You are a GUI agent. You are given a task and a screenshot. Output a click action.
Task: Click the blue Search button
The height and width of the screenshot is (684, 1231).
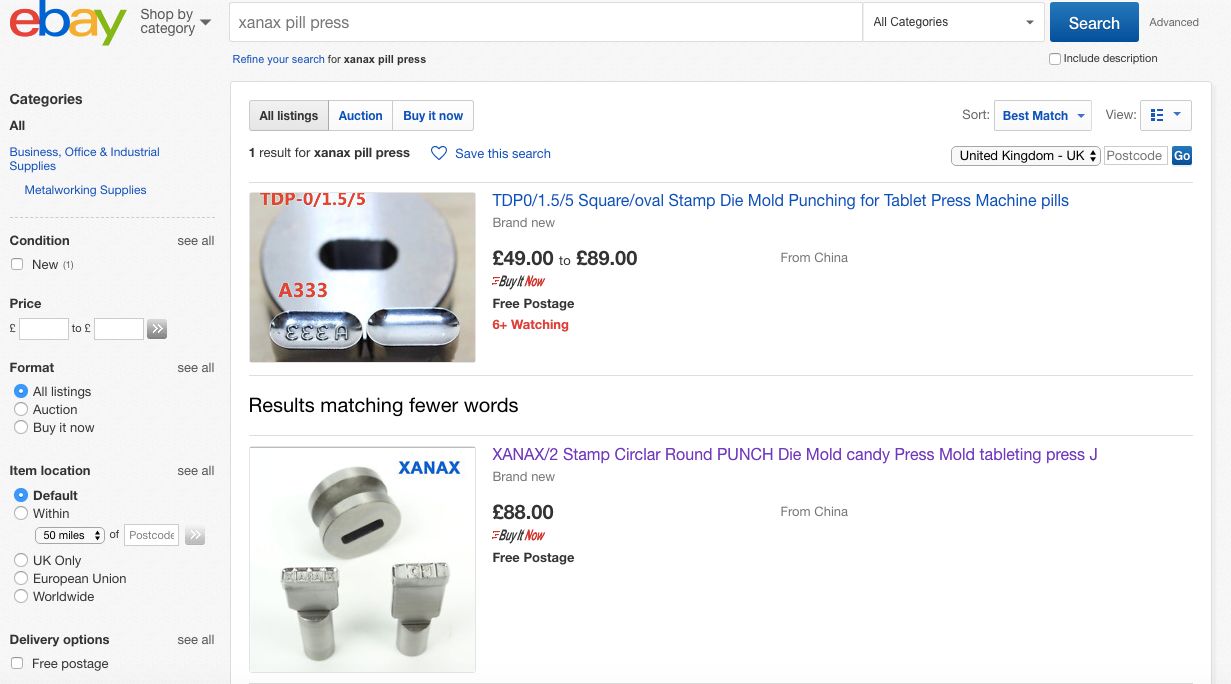point(1094,23)
